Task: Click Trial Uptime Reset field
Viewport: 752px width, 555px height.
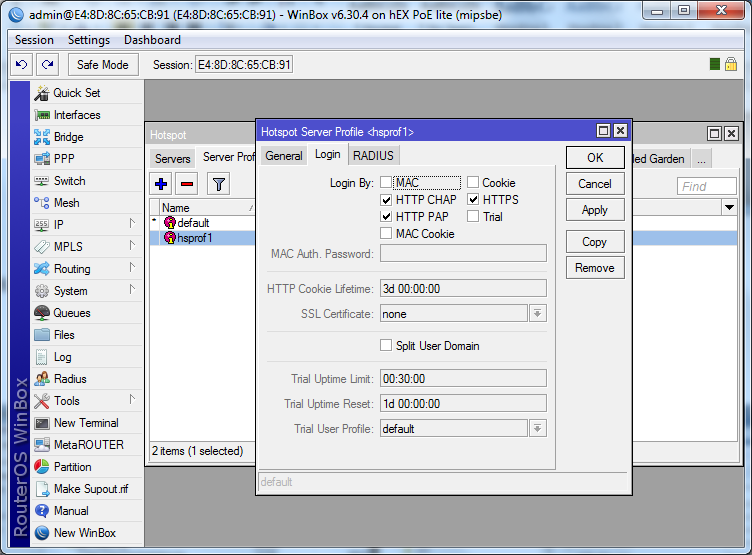Action: click(463, 403)
